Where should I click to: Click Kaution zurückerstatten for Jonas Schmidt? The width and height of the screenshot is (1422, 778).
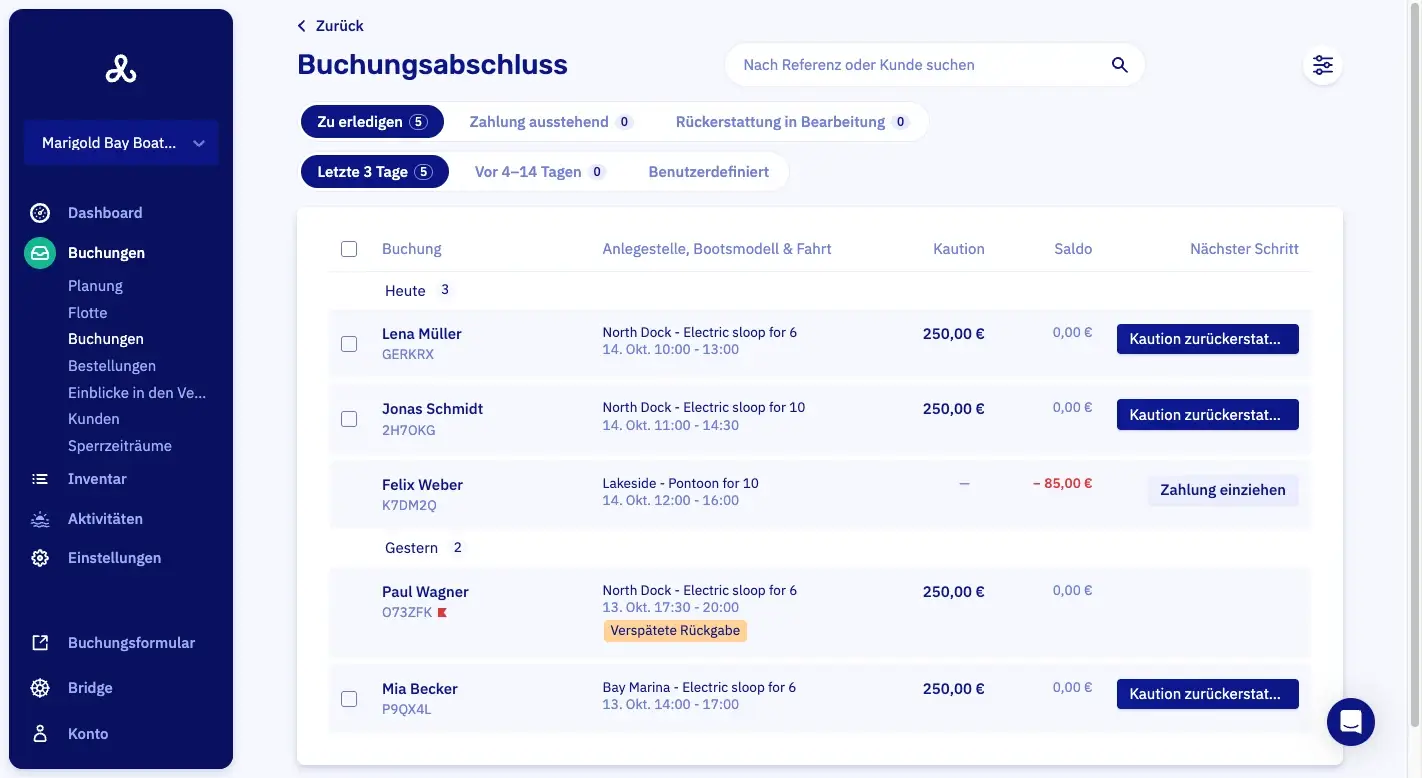1207,414
